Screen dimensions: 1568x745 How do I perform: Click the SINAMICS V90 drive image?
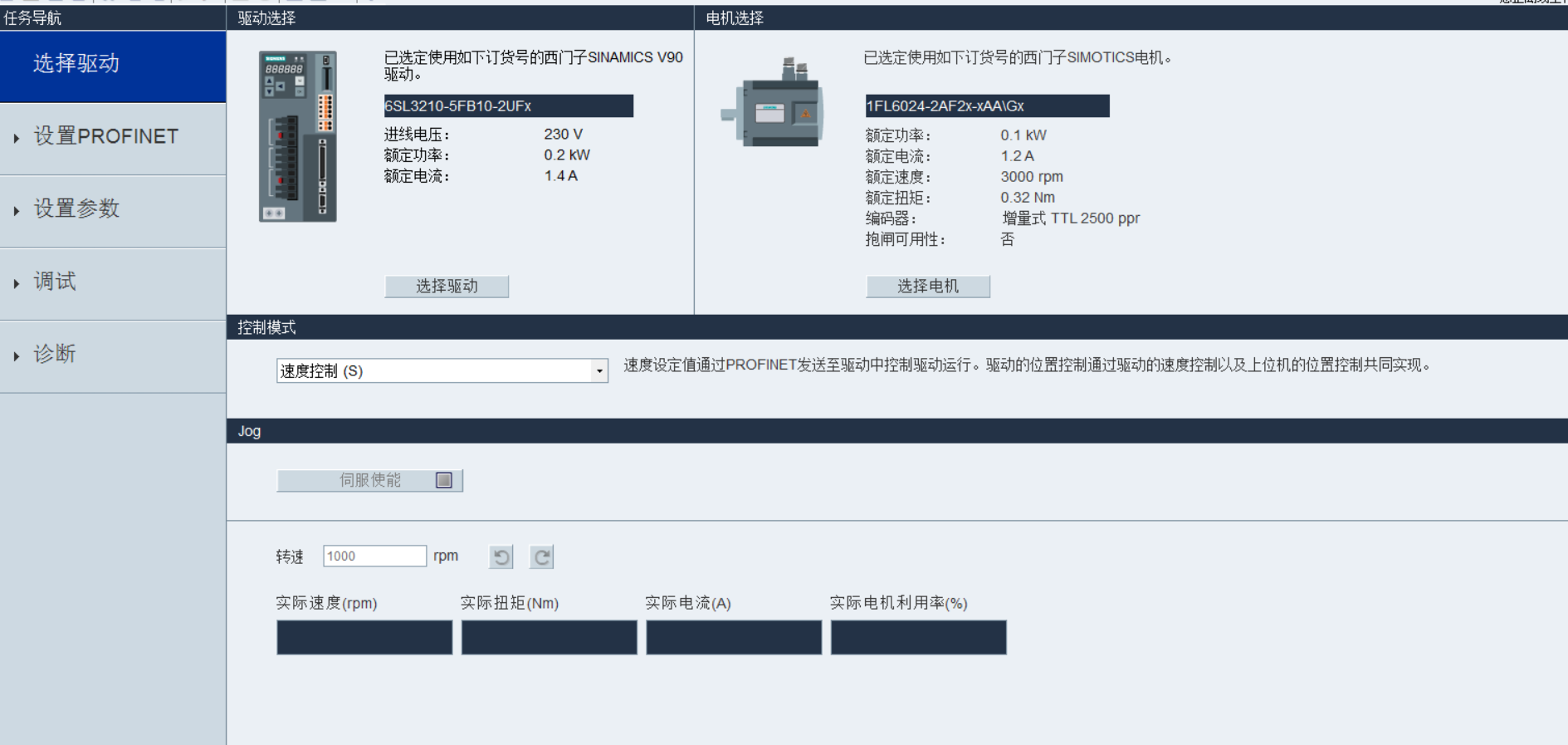(x=298, y=136)
